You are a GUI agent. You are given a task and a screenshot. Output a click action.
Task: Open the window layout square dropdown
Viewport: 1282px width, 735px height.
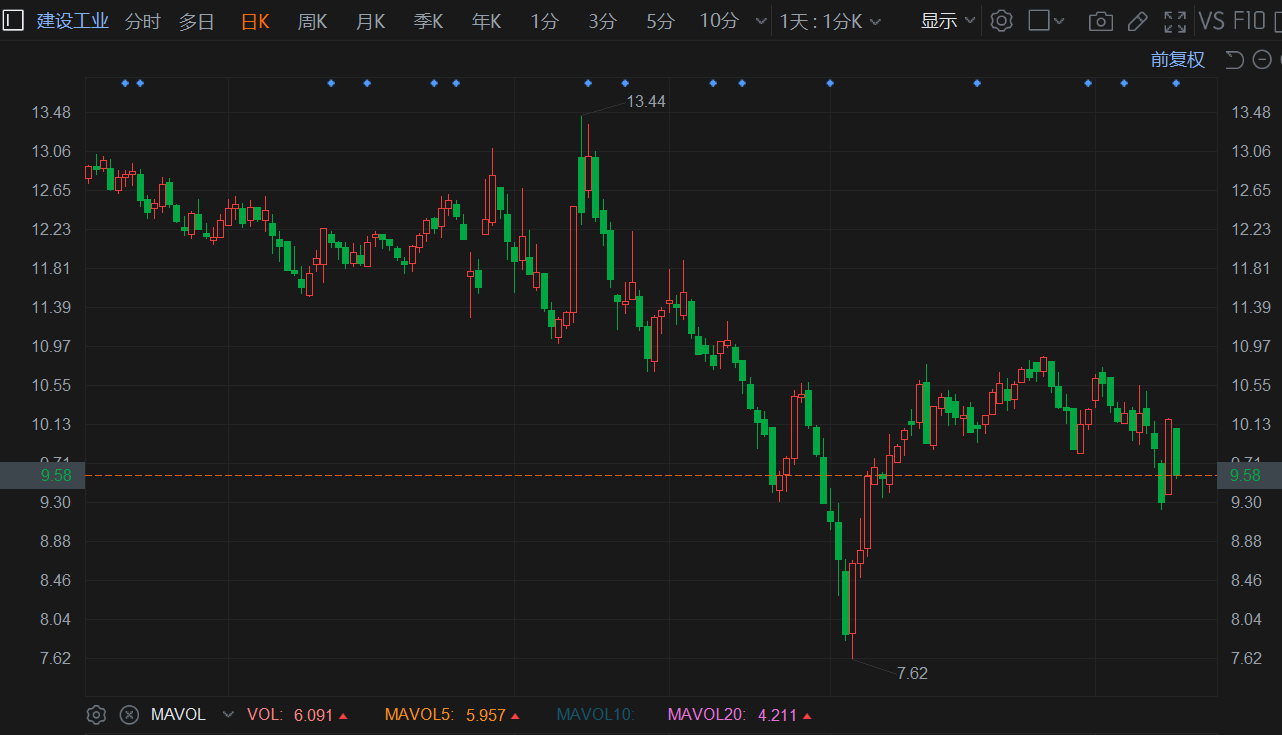pyautogui.click(x=1047, y=21)
